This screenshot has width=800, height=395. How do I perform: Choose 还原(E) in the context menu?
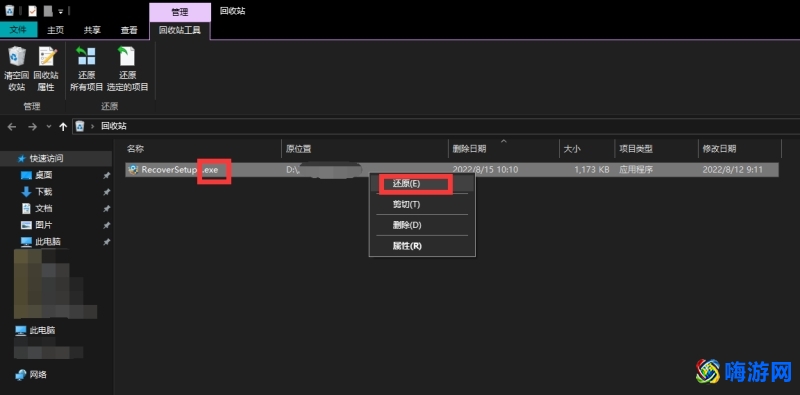click(x=422, y=184)
